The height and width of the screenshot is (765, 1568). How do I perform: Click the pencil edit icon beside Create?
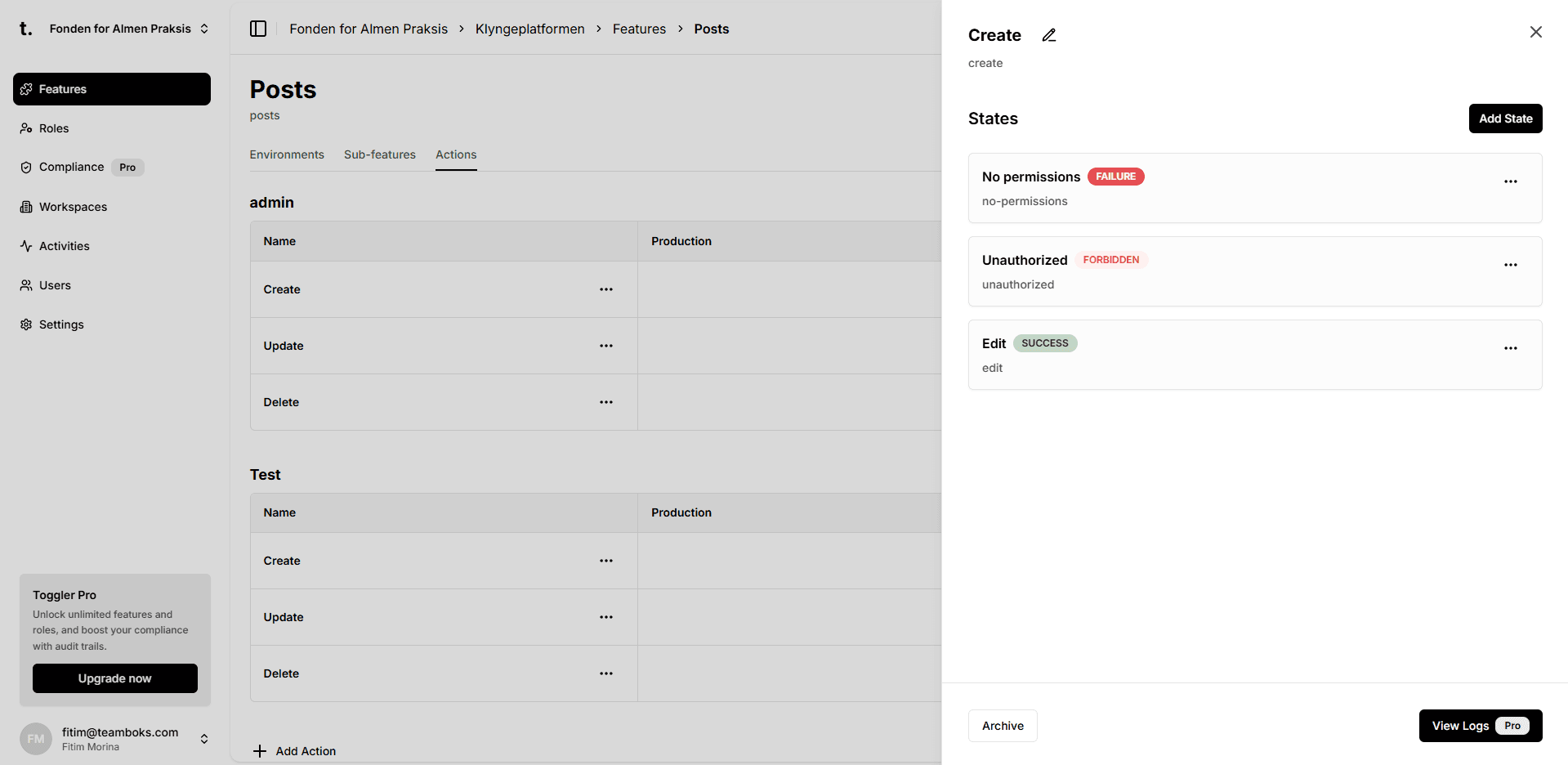[x=1049, y=35]
